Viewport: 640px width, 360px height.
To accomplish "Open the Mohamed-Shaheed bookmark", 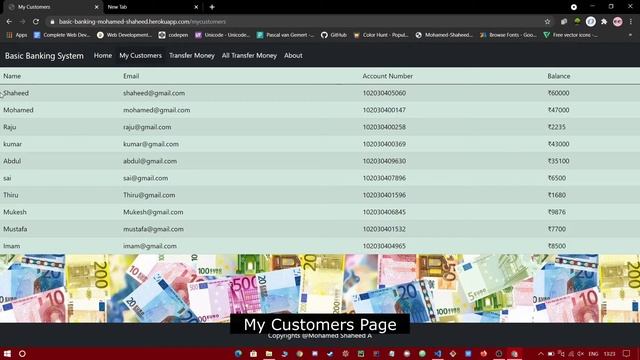I will [x=444, y=35].
